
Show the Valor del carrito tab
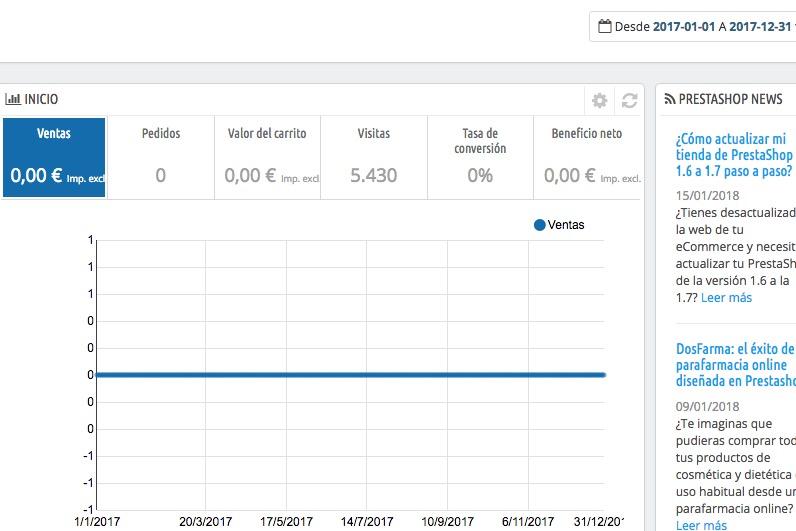pyautogui.click(x=267, y=156)
